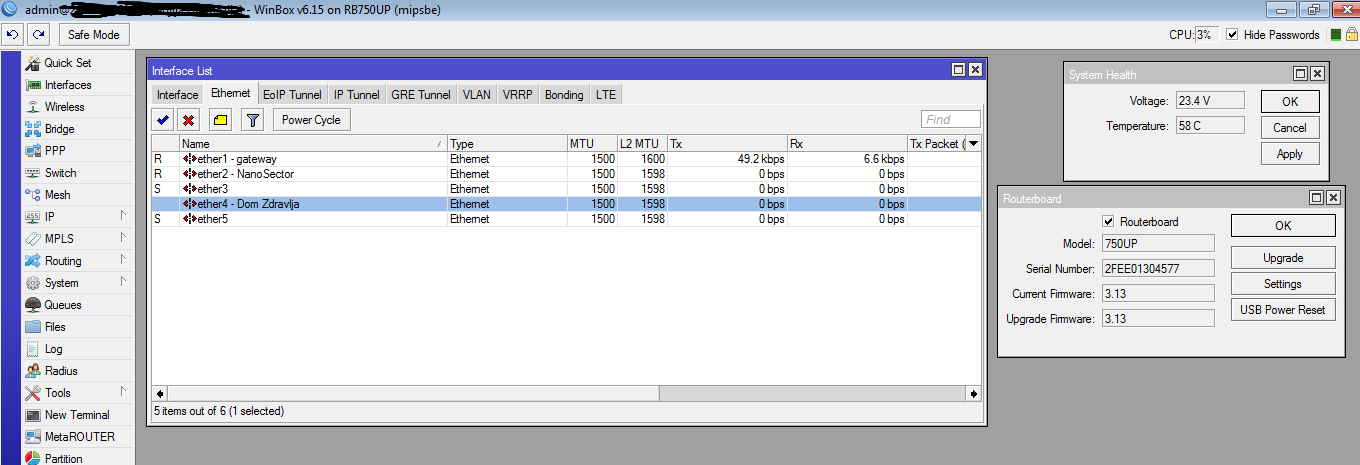This screenshot has height=465, width=1360.
Task: Open the column selector dropdown arrow
Action: point(973,144)
